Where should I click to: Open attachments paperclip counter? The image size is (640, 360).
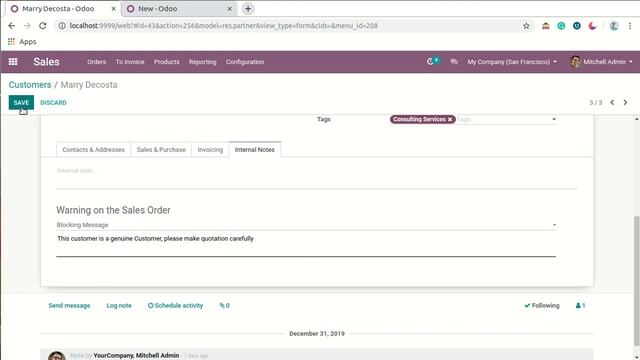224,305
